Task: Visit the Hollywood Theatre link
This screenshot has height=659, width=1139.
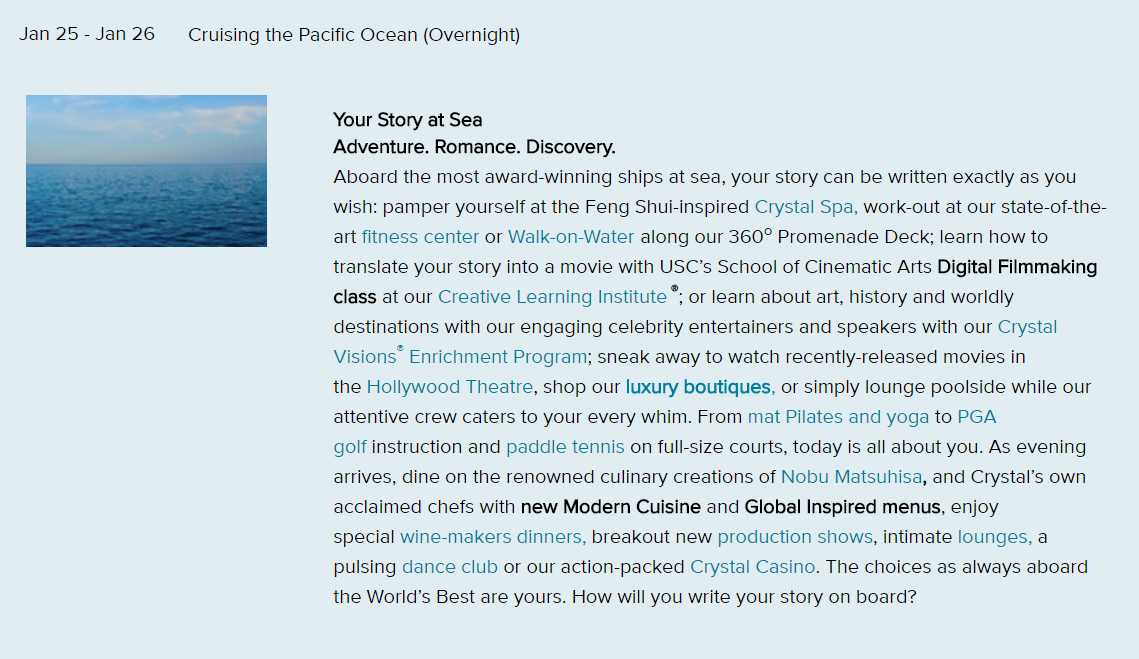Action: 450,387
